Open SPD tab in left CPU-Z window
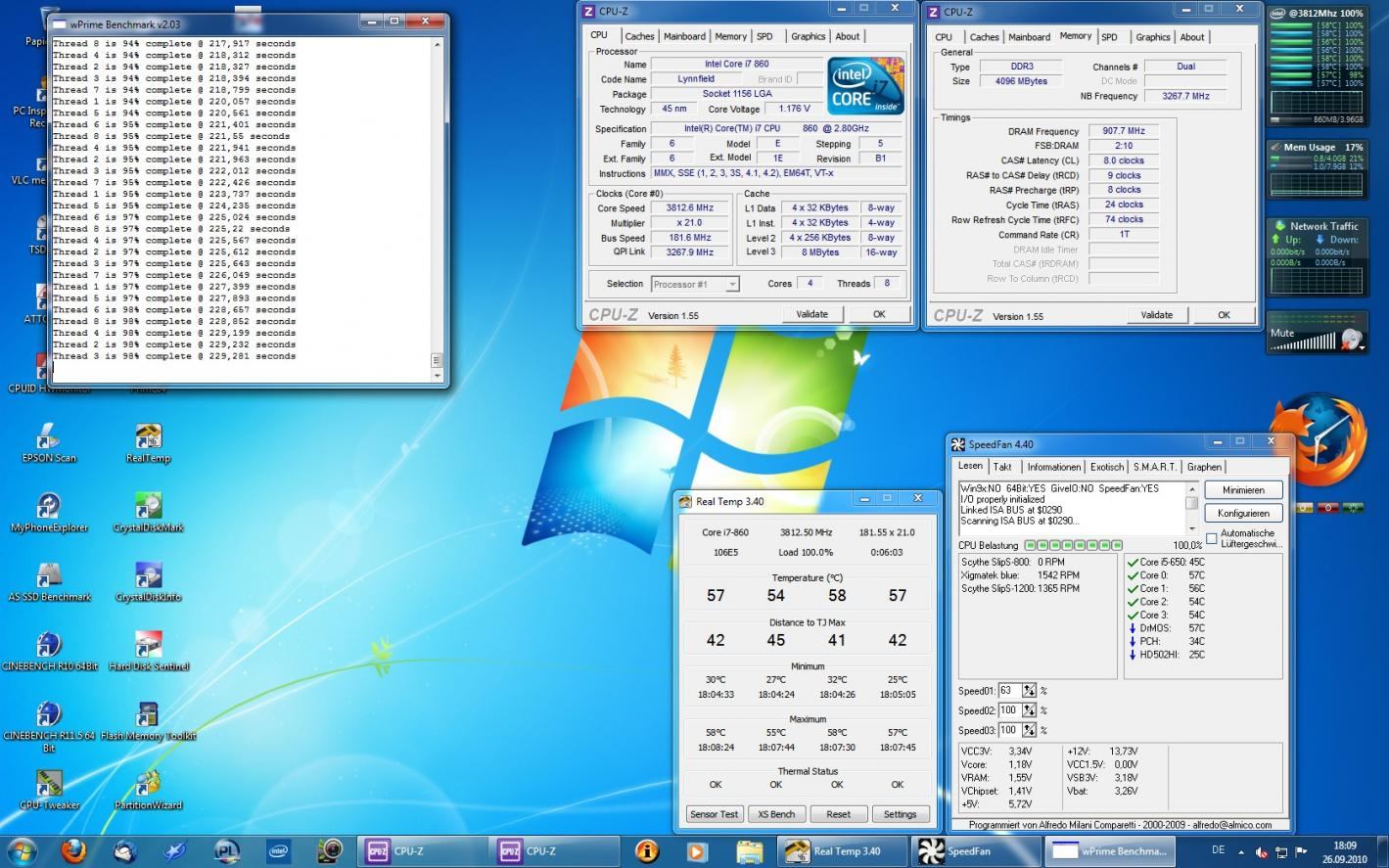The image size is (1389, 868). coord(764,36)
